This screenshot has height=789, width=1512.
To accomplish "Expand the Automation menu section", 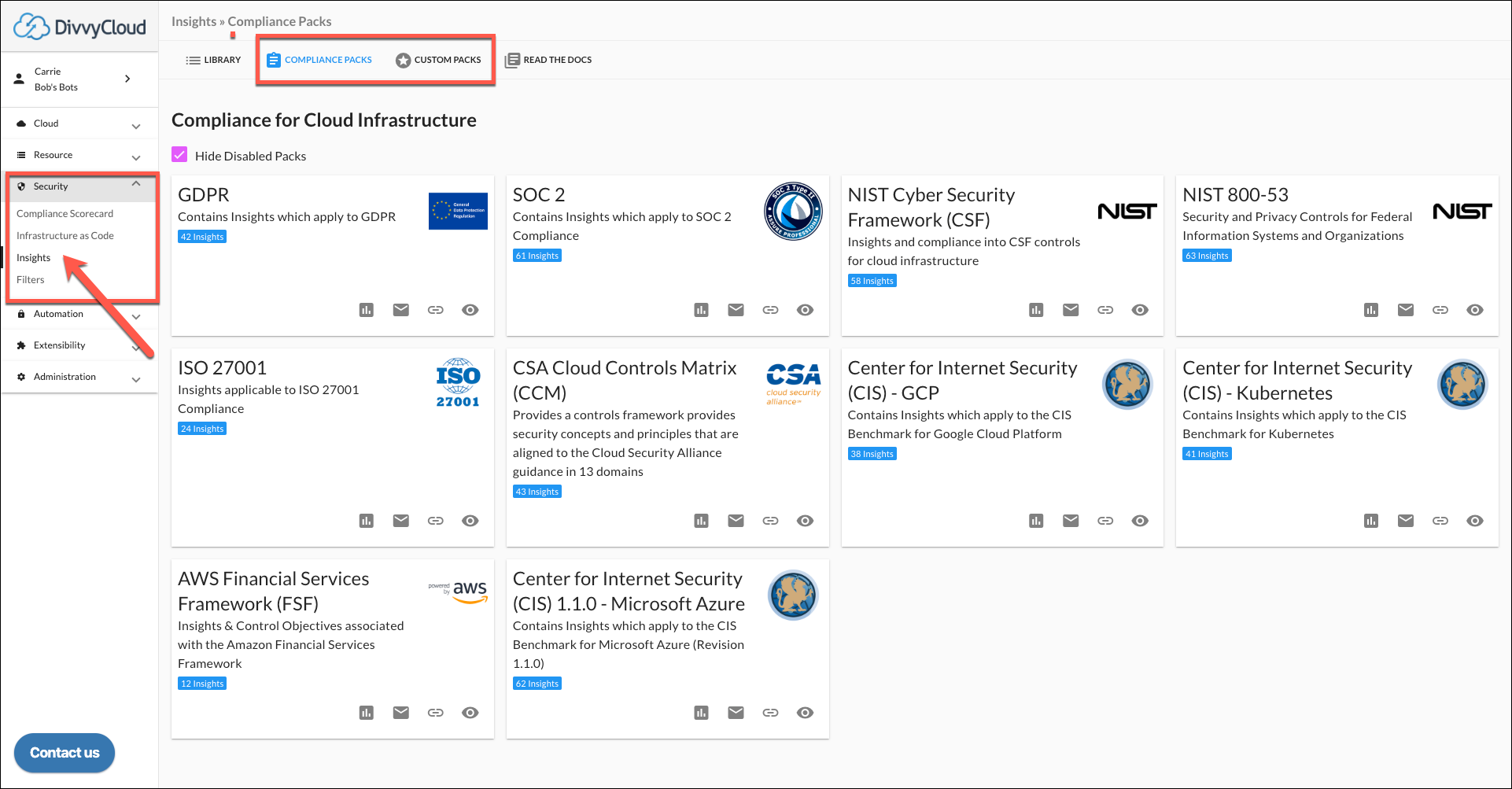I will tap(79, 314).
